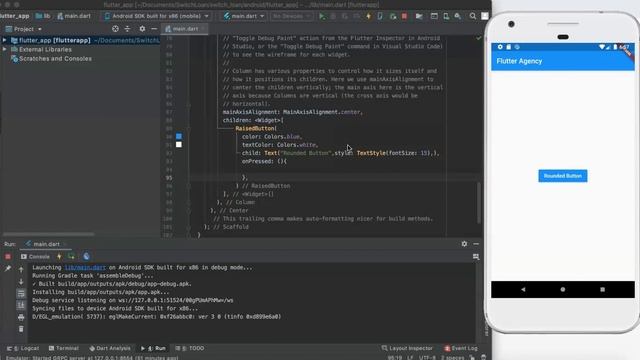The image size is (640, 360).
Task: Select main.dart tab in Run panel
Action: tap(46, 244)
